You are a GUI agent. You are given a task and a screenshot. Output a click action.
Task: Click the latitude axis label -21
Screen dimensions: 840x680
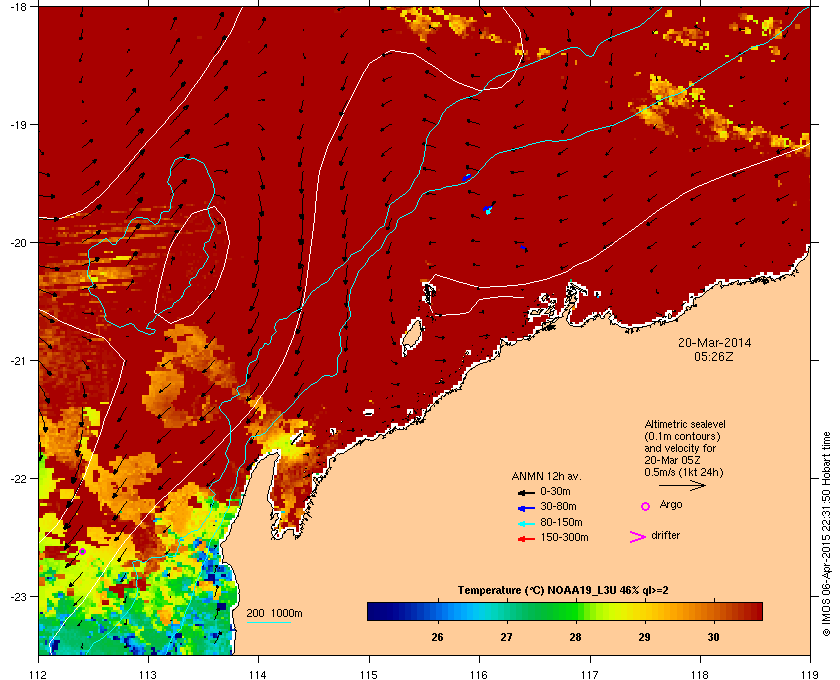(17, 361)
